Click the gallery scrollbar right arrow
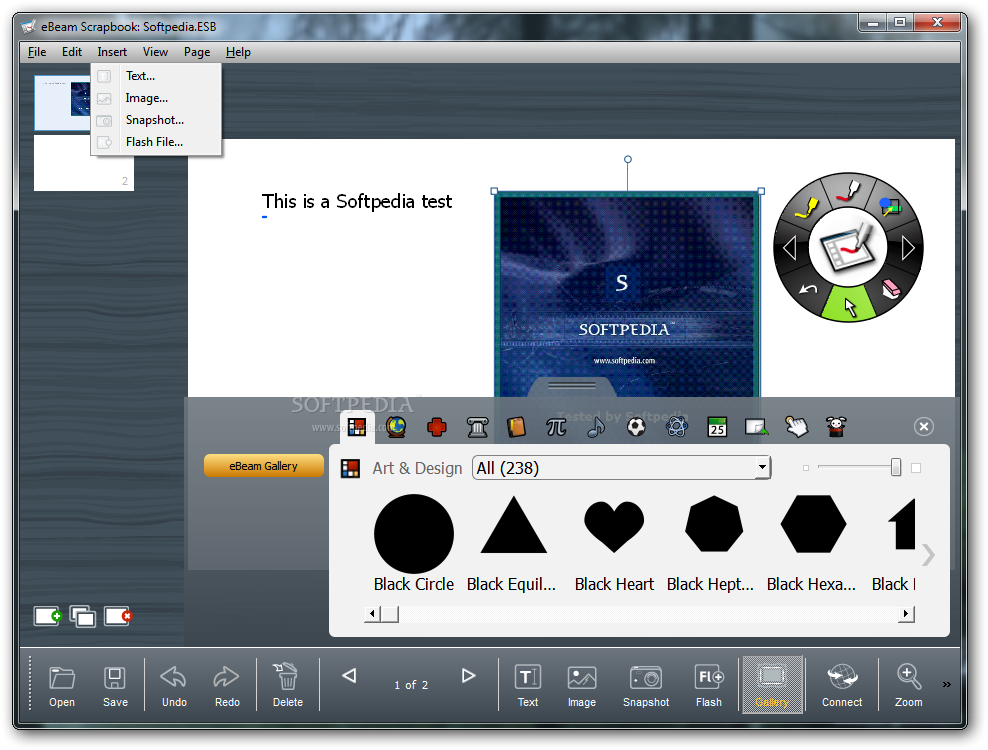Screen dimensions: 988x750 click(x=906, y=613)
